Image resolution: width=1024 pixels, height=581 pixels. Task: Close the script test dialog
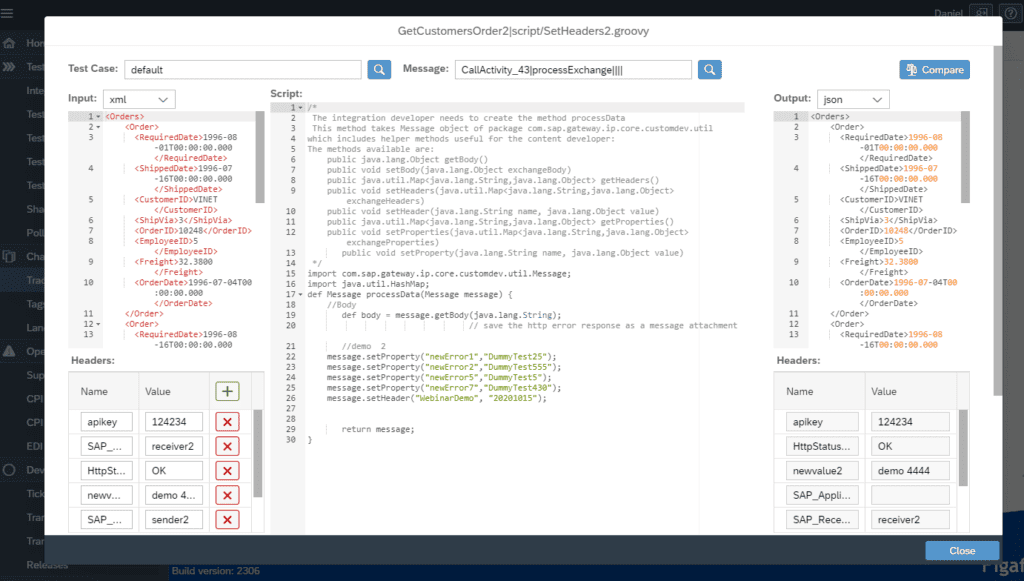pos(961,550)
